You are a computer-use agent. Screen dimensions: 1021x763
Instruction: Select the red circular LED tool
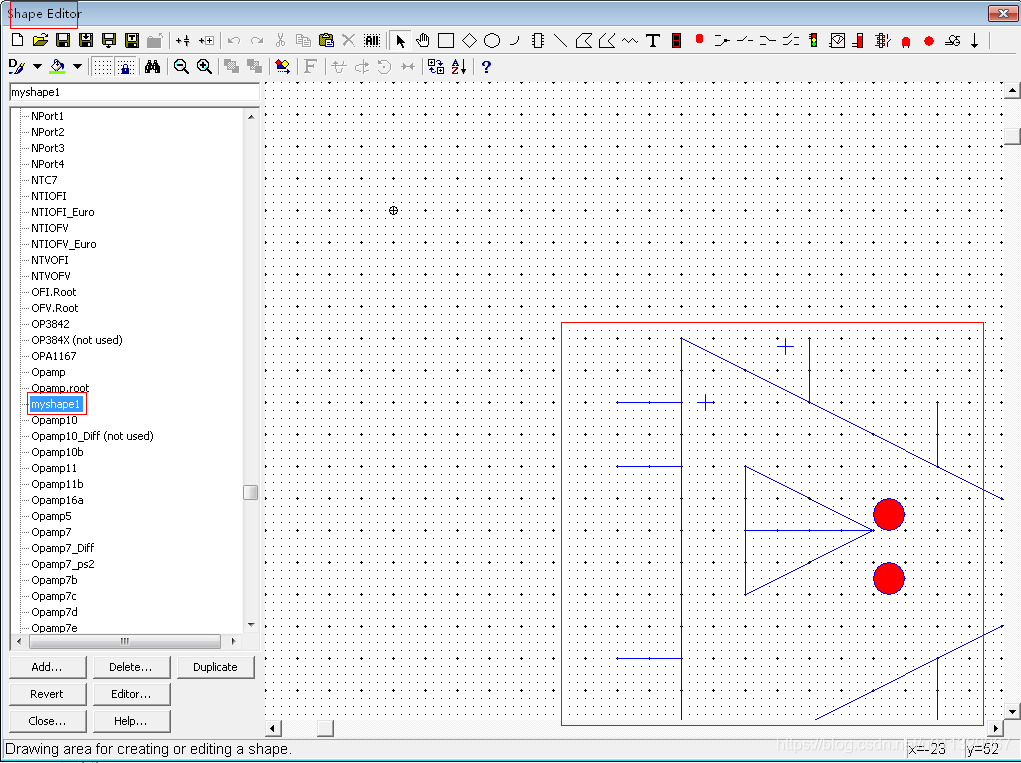(929, 40)
